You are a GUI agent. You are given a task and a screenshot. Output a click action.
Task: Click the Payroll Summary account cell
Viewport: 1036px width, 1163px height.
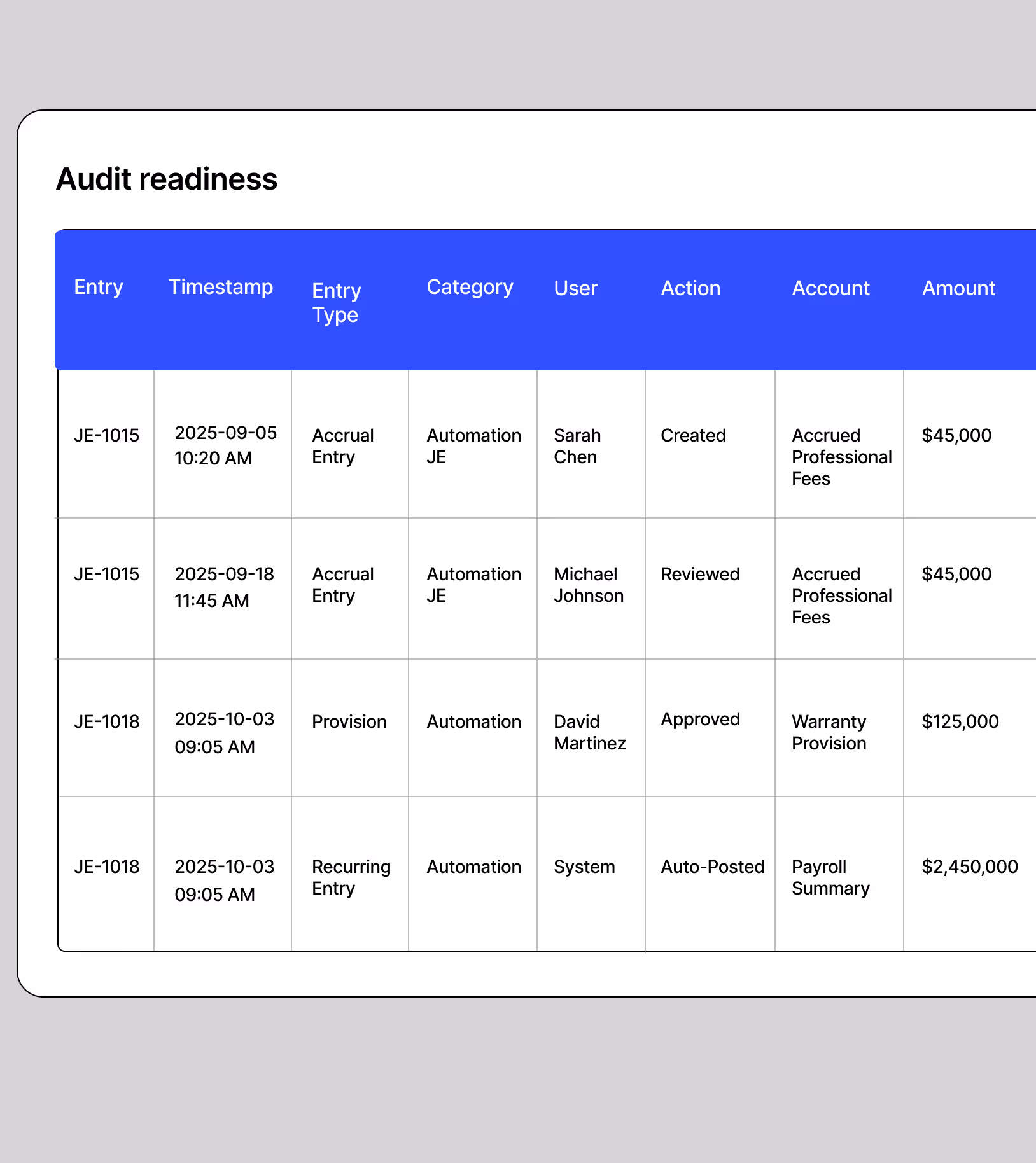point(830,877)
